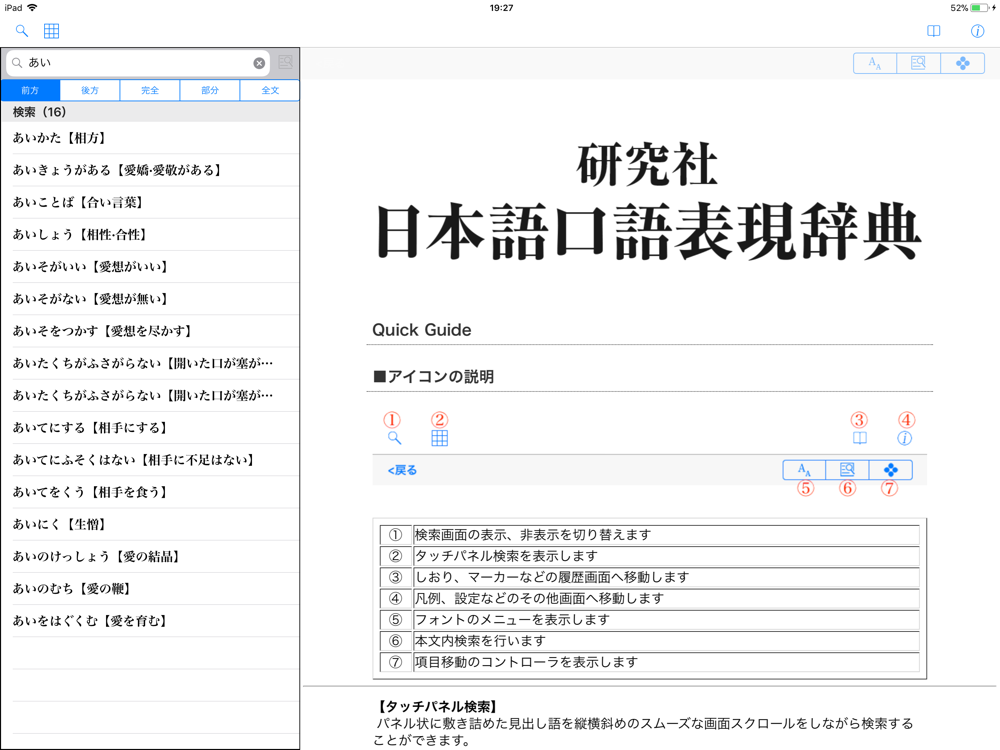
Task: Tap guide row タッチパネル検索を表示します
Action: [x=650, y=555]
